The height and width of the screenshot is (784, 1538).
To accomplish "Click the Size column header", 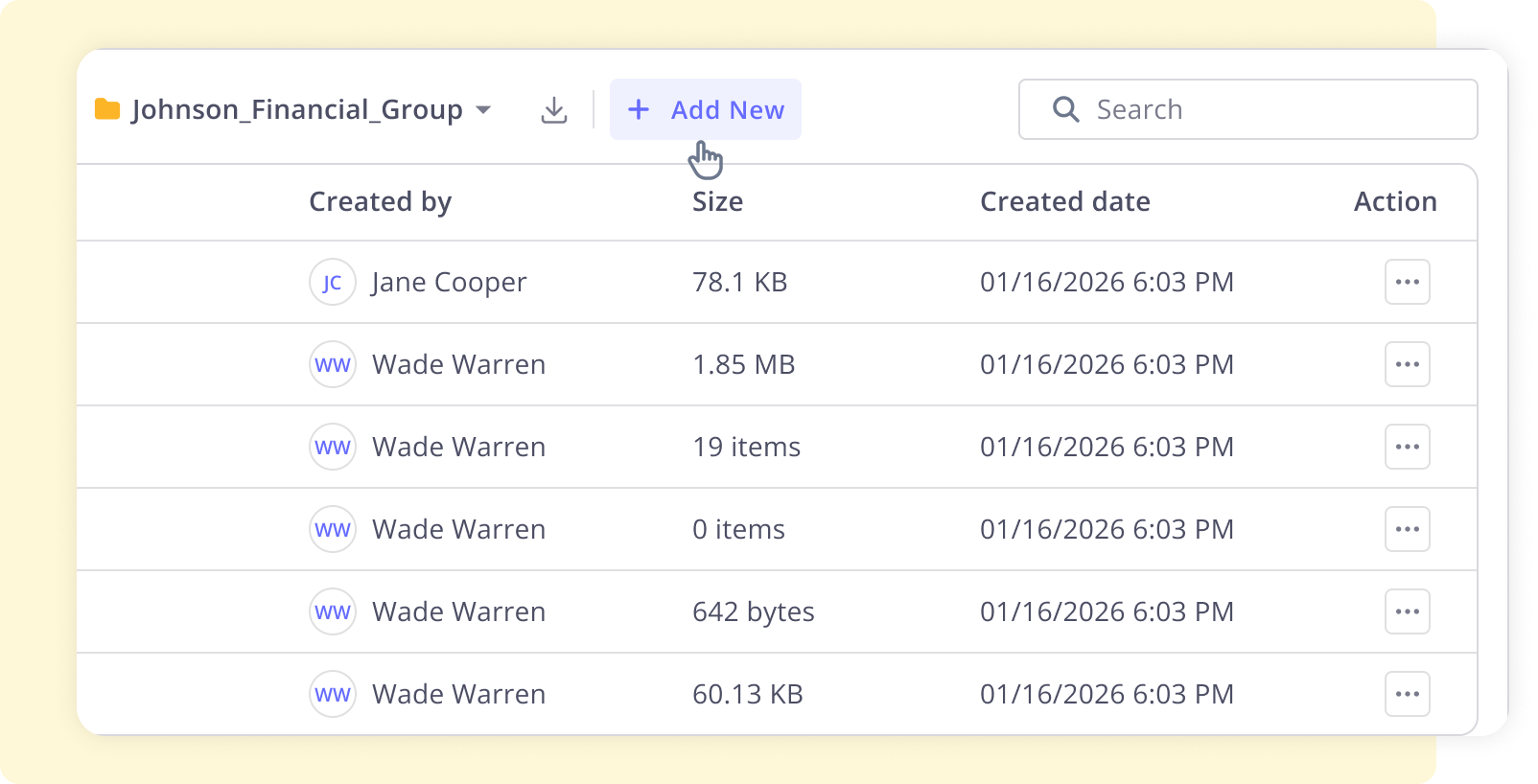I will pyautogui.click(x=717, y=202).
